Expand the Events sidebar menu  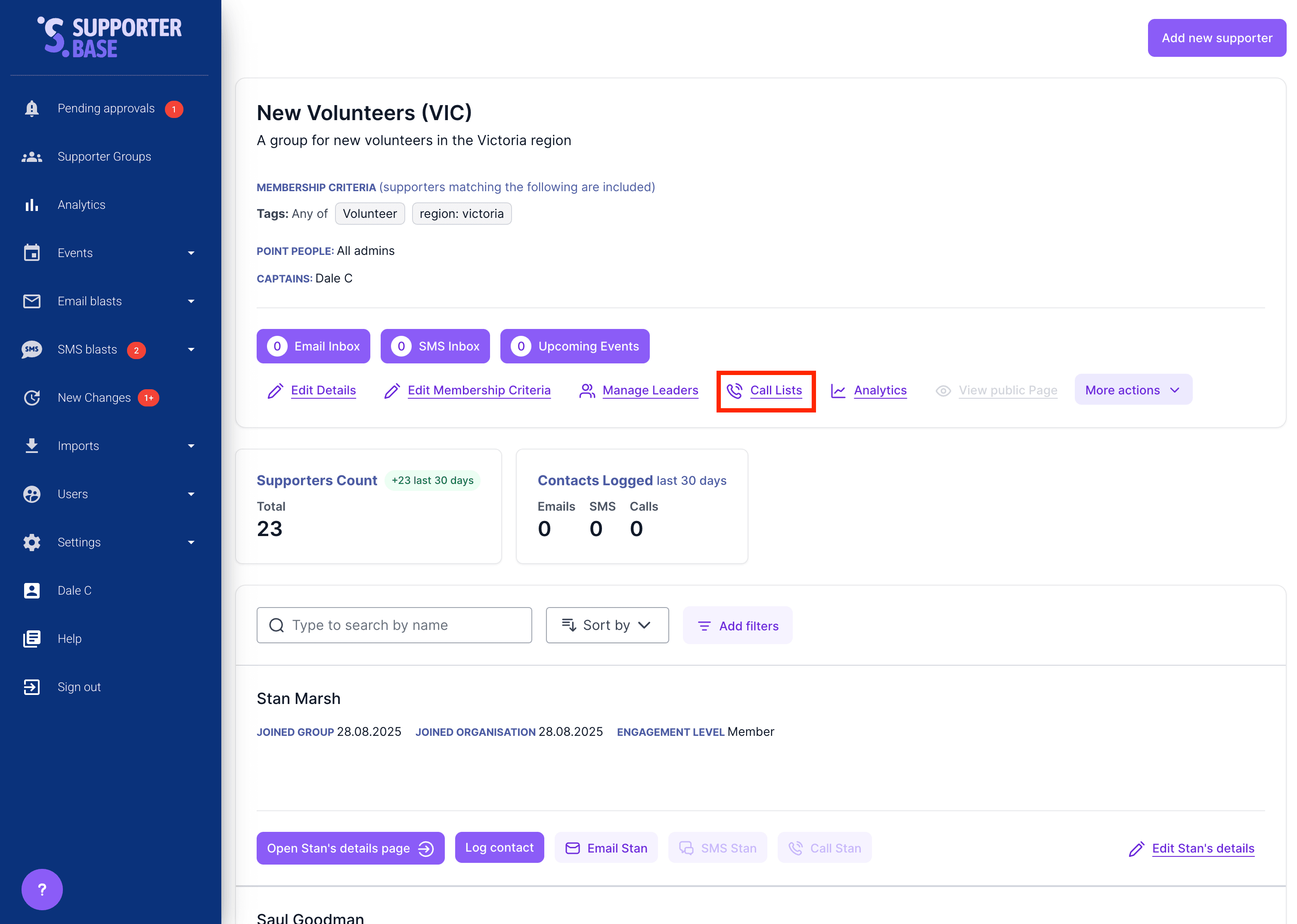[x=191, y=253]
